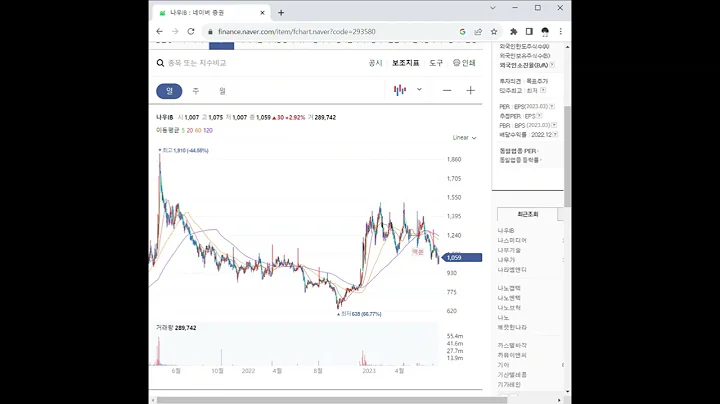Click help icon next to 추정PER EPS
Screen dimensions: 720x404
pyautogui.click(x=539, y=116)
